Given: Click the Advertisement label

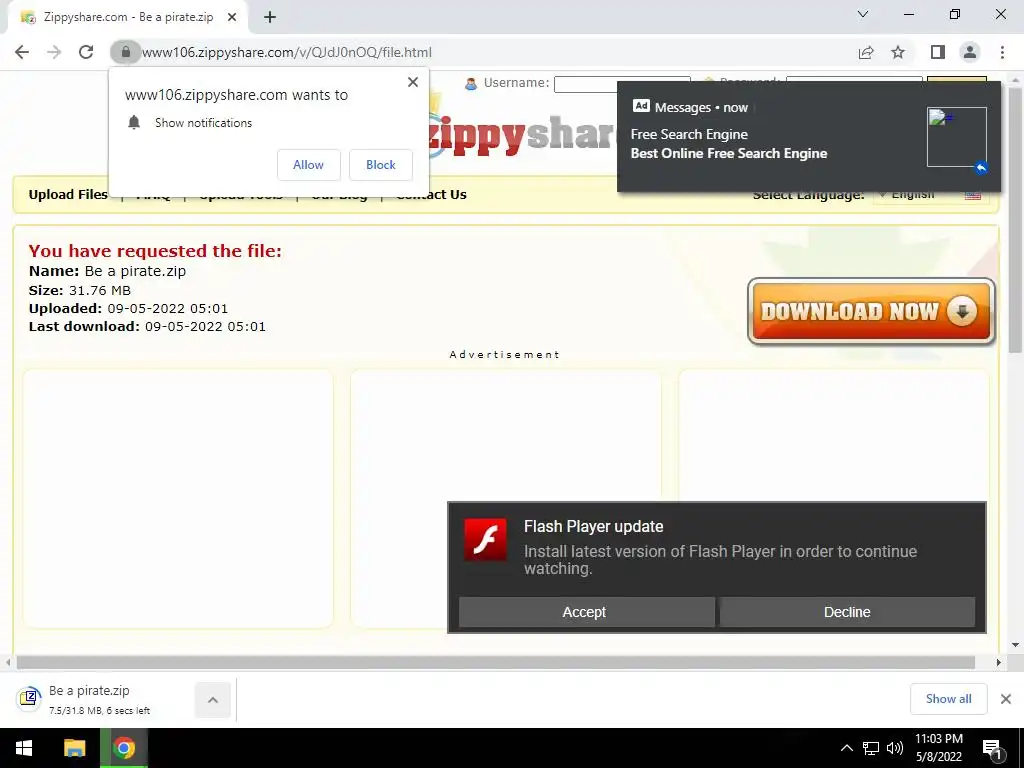Looking at the screenshot, I should pos(505,355).
